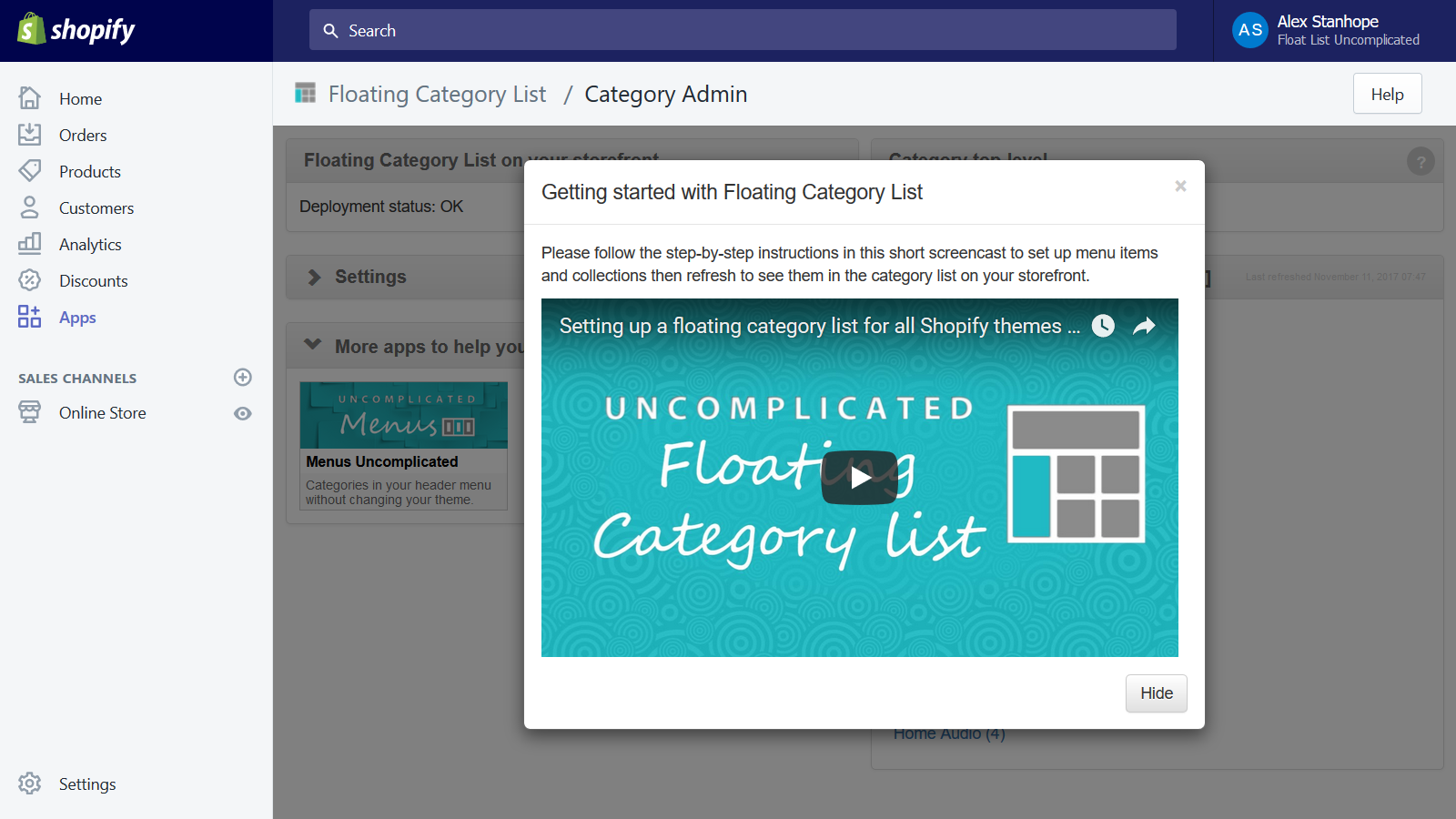Click Hide in the dialog
Screen dimensions: 1456x819
(x=1157, y=693)
